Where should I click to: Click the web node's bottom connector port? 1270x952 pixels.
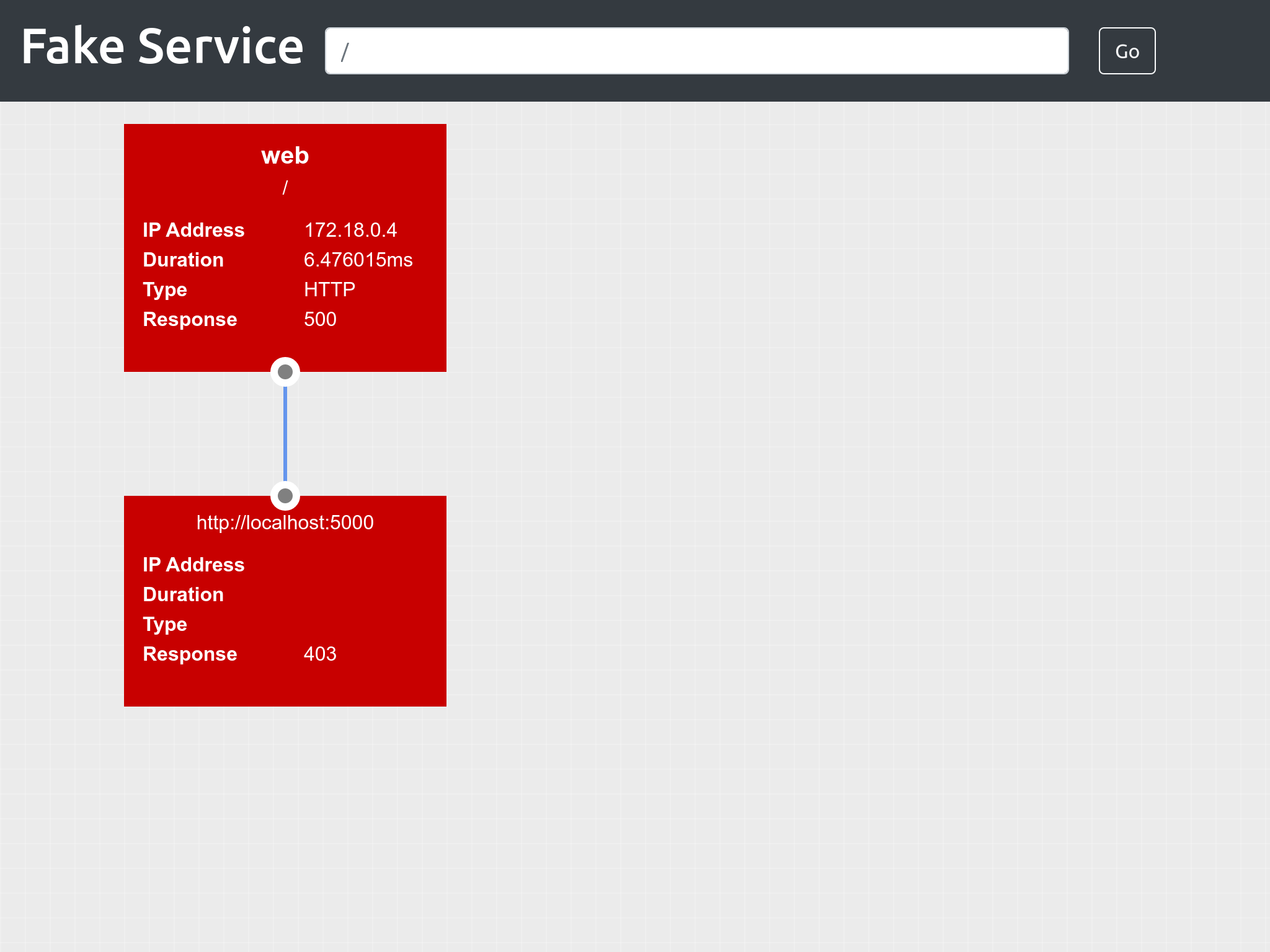click(x=285, y=372)
